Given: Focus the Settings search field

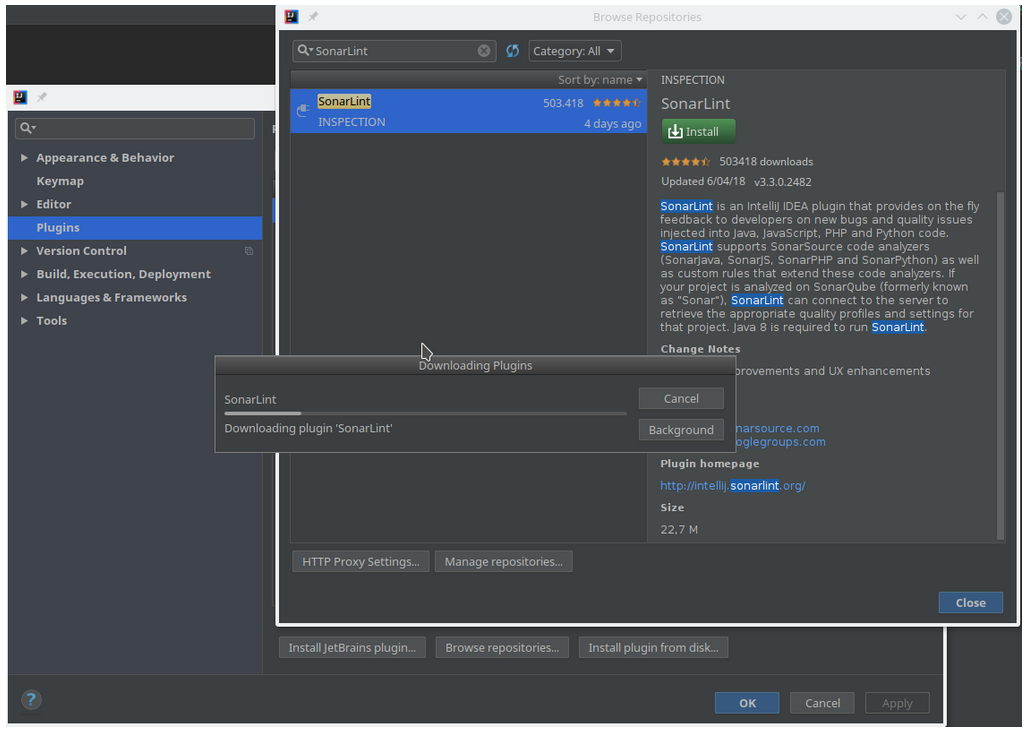Looking at the screenshot, I should coord(135,128).
